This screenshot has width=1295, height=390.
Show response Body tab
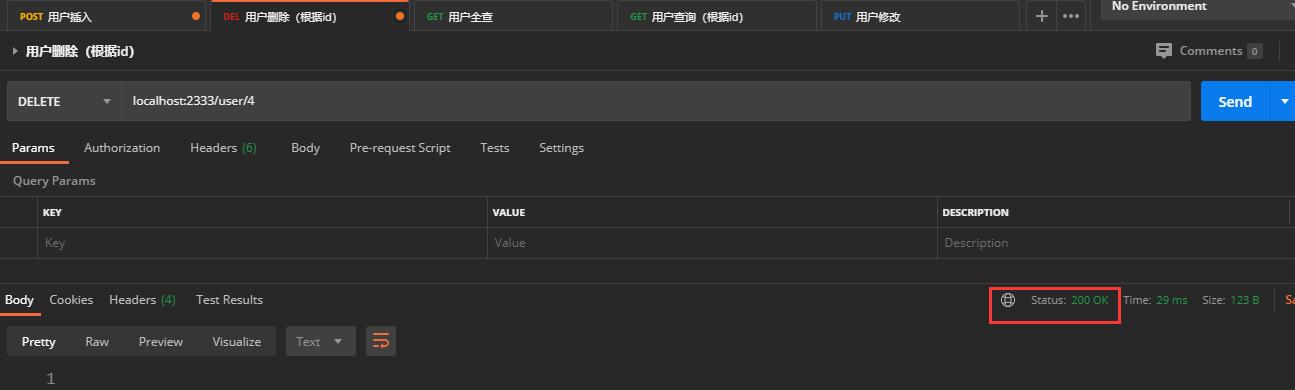coord(19,300)
